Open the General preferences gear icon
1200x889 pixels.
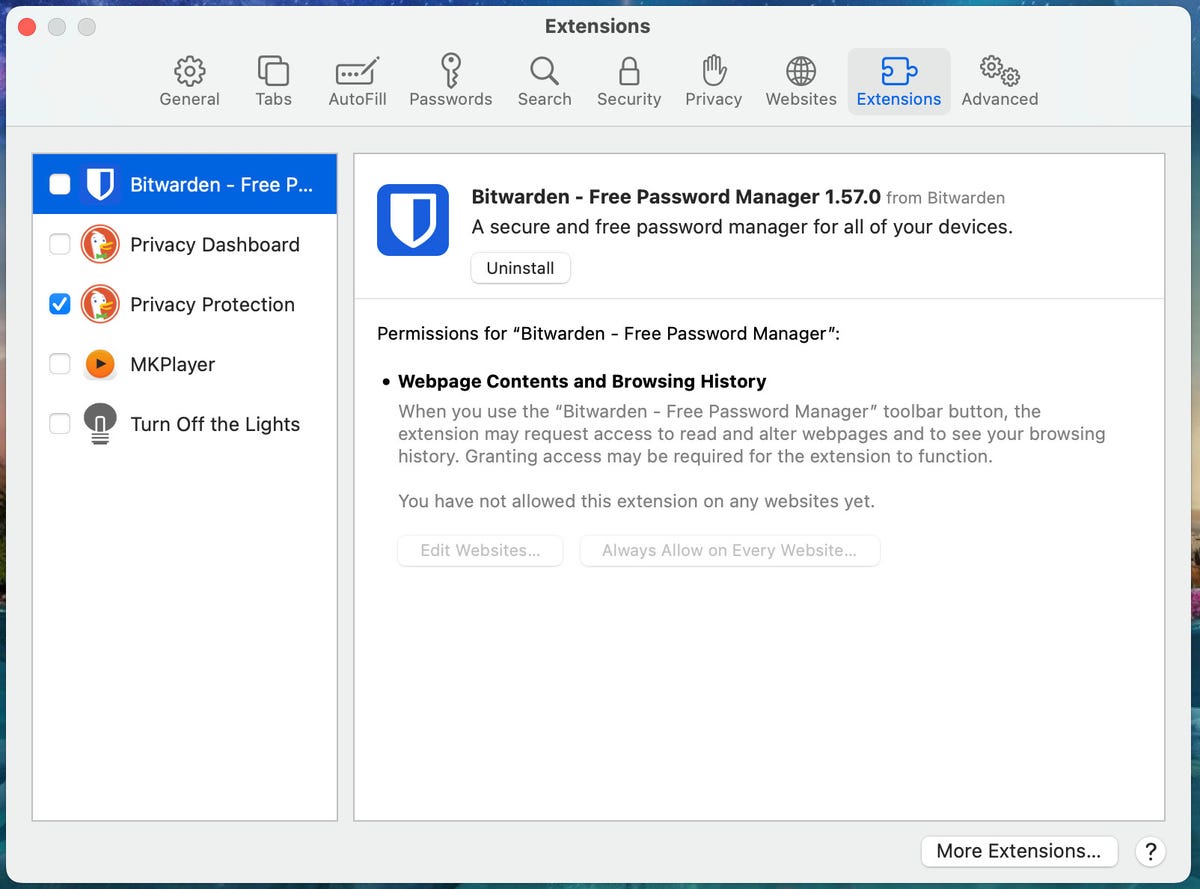(189, 71)
